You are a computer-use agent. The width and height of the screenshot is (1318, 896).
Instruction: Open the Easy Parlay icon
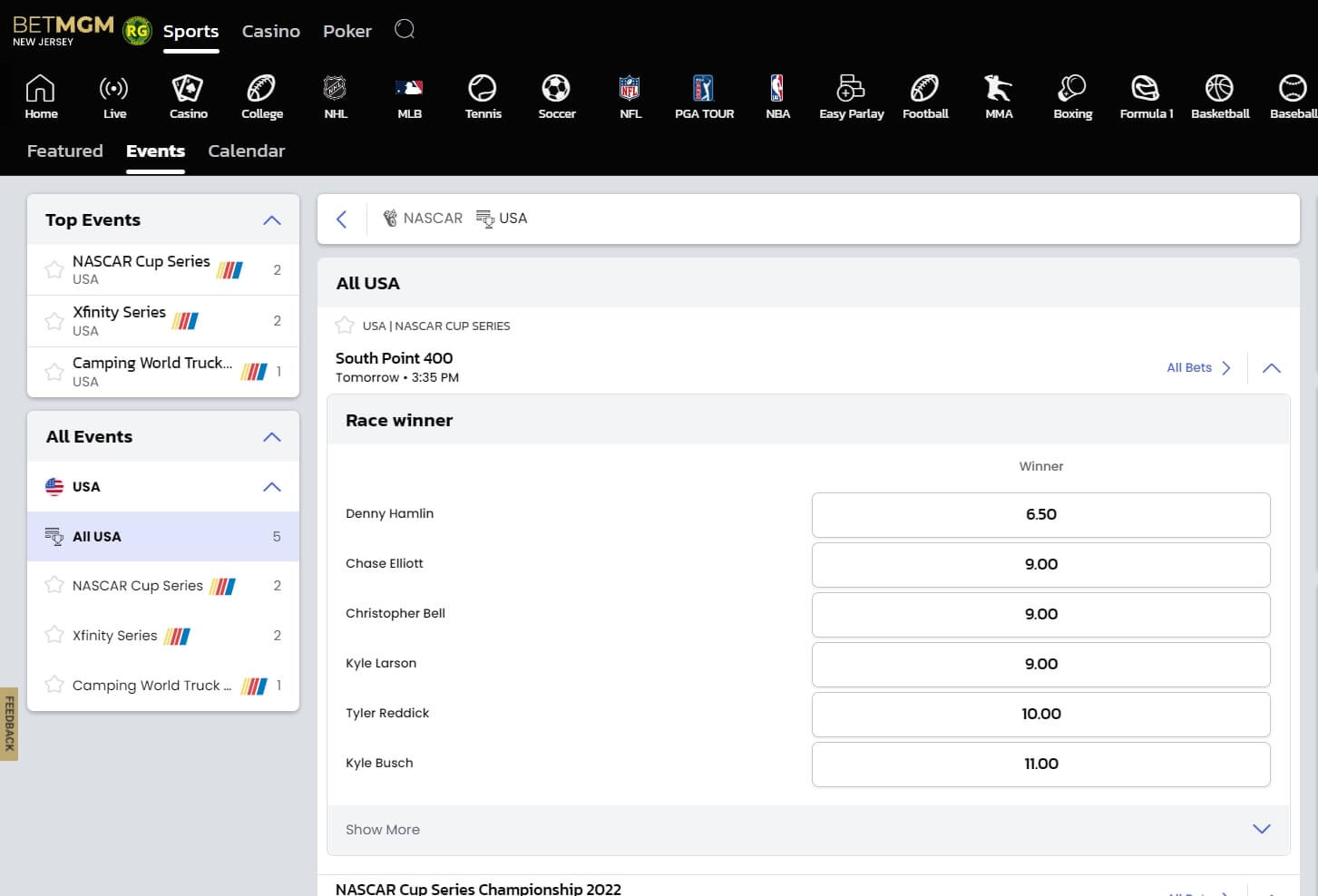point(851,96)
